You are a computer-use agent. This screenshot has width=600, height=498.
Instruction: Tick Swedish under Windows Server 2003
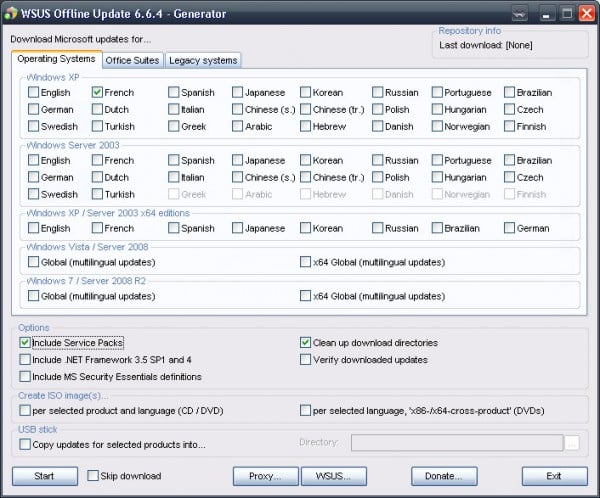pos(33,194)
